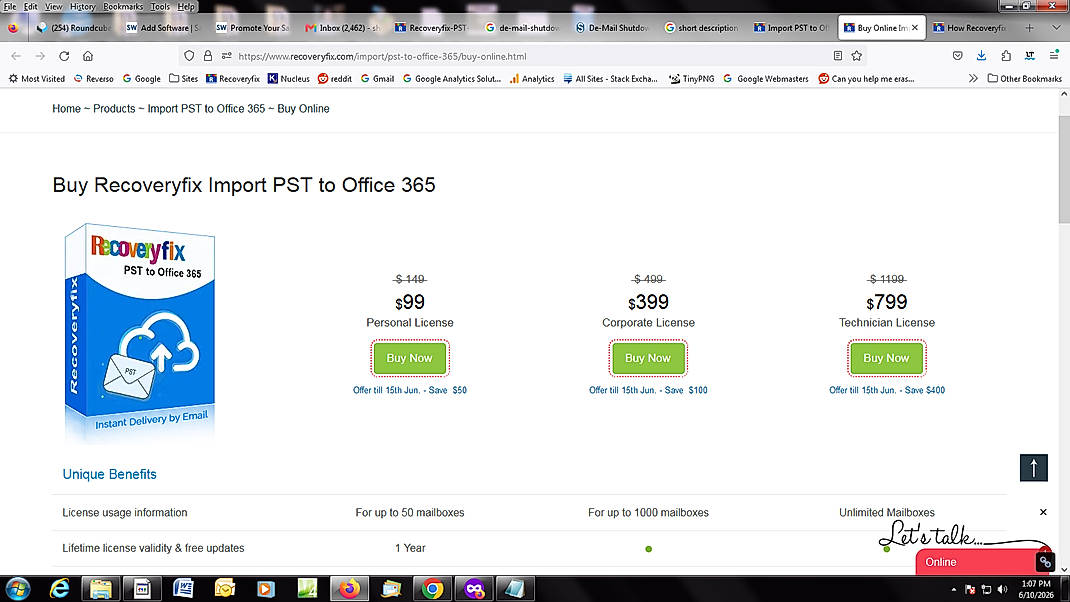Open Most Visited bookmarks list

click(x=37, y=78)
